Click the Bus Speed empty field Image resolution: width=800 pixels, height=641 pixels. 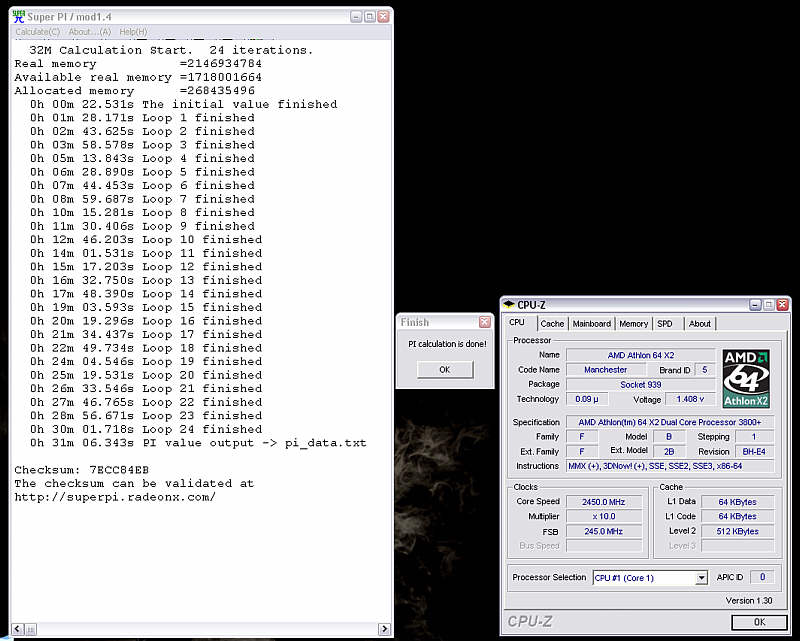pyautogui.click(x=604, y=546)
